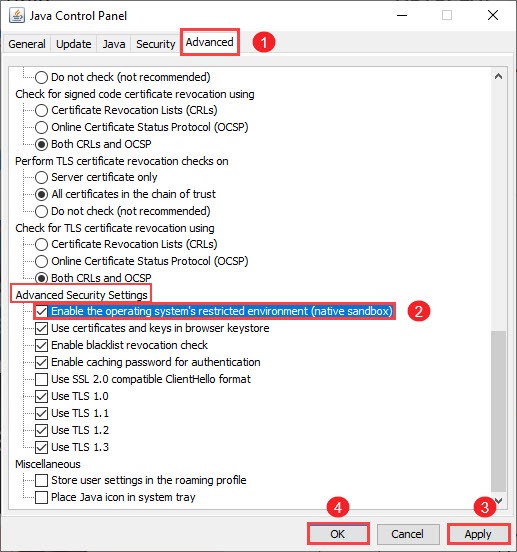The height and width of the screenshot is (552, 517).
Task: Click 'Check for signed code certificate revocation using'
Action: 135,94
